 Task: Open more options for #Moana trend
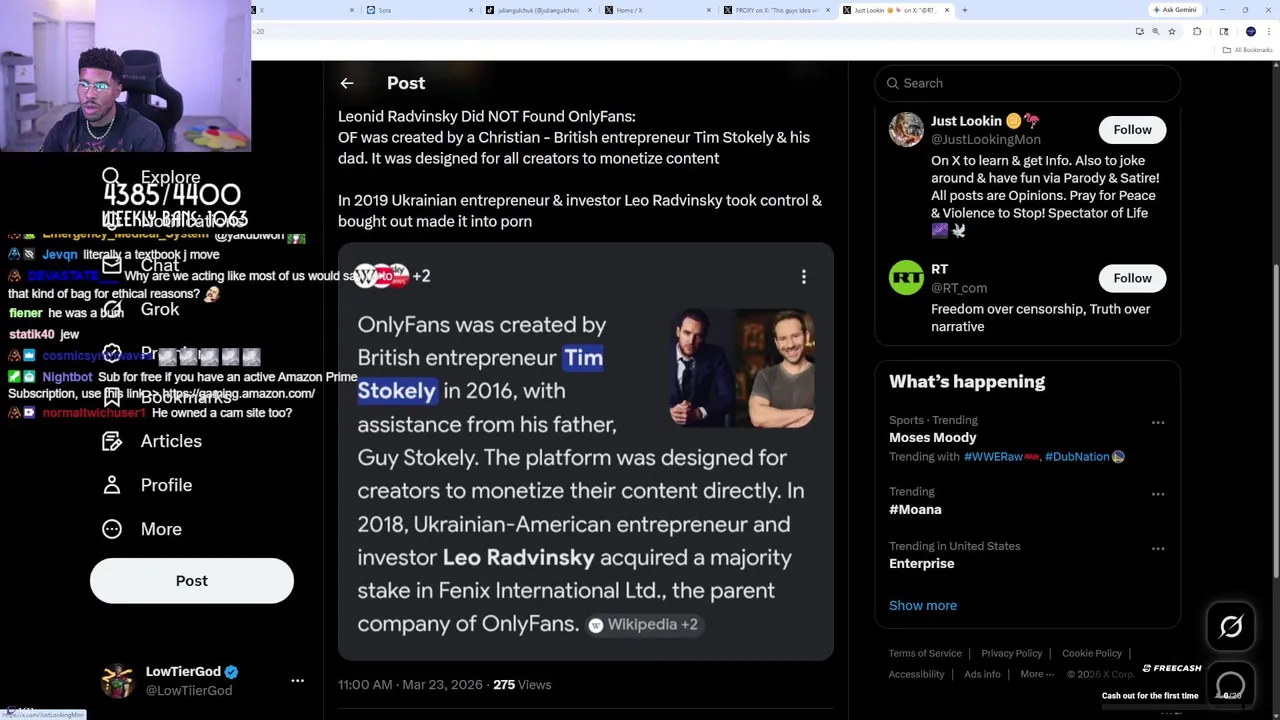tap(1158, 494)
